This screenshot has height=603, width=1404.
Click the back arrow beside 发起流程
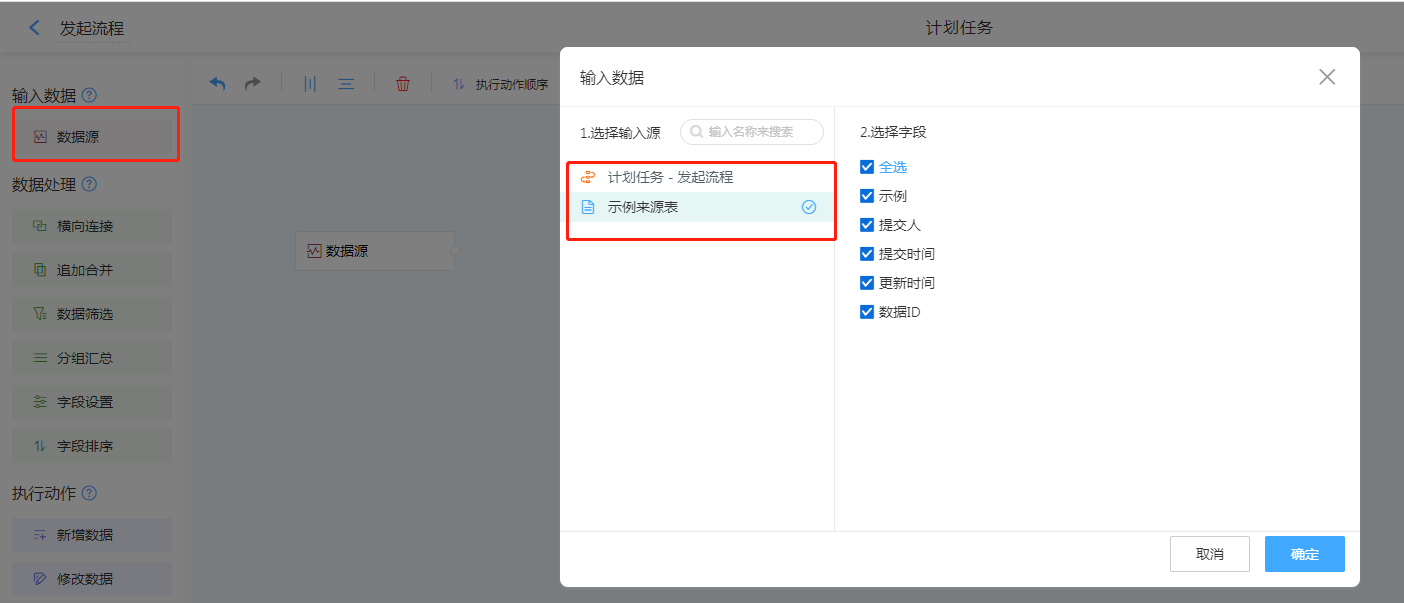(35, 28)
